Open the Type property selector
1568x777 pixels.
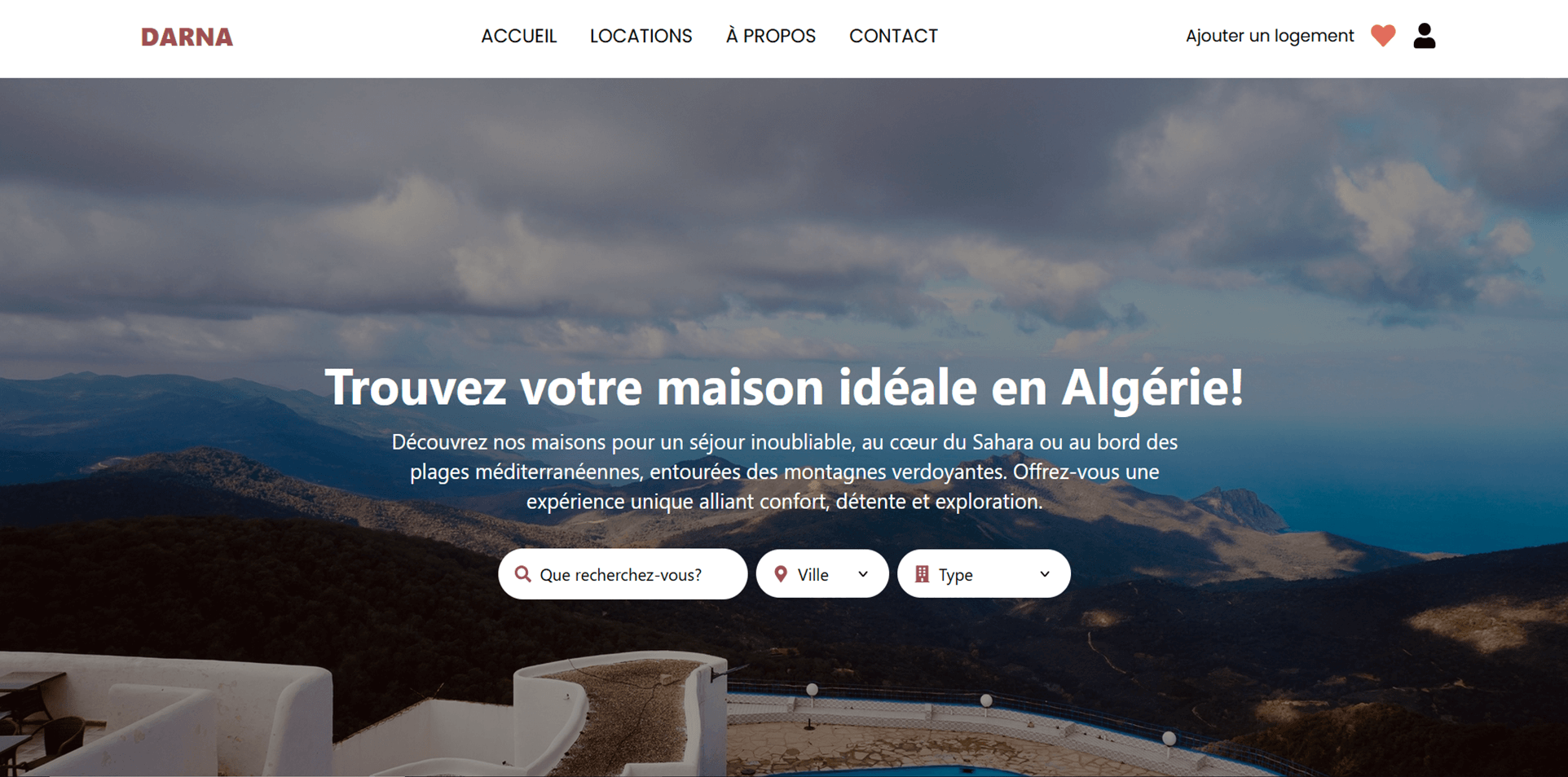(984, 574)
